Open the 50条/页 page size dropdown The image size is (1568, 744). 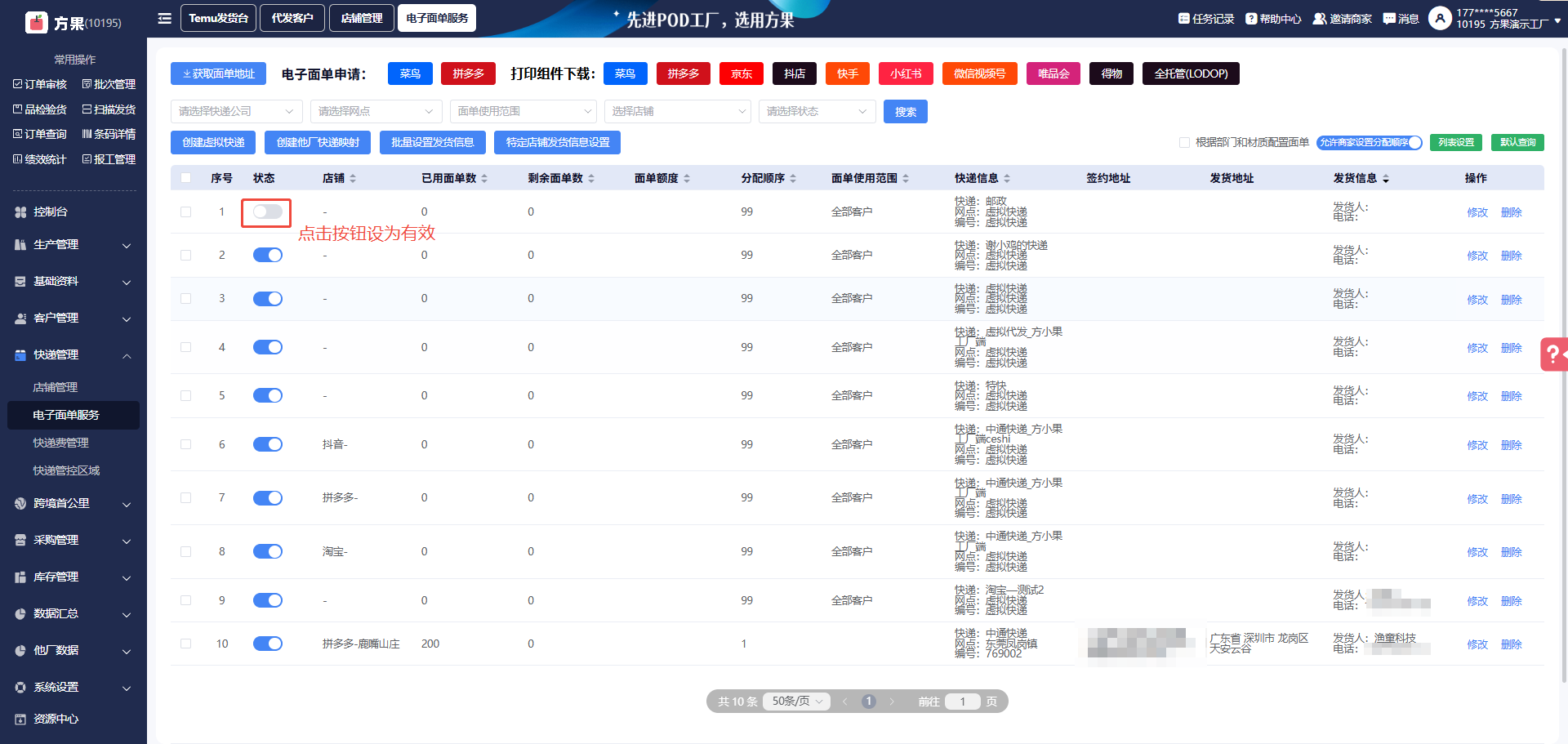pos(796,702)
